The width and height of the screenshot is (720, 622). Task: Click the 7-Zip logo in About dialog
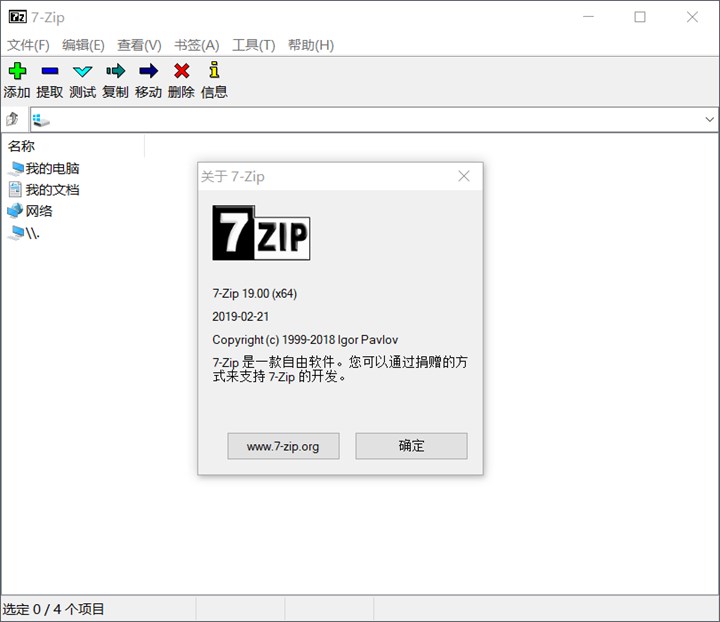tap(261, 233)
